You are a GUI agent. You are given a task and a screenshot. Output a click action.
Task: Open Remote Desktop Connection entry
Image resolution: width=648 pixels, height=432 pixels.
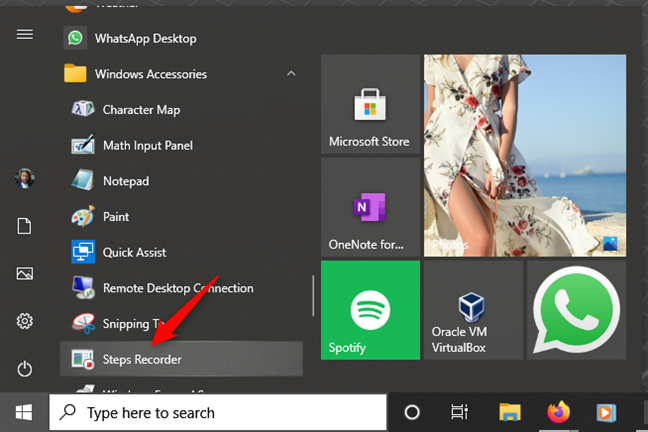click(182, 288)
